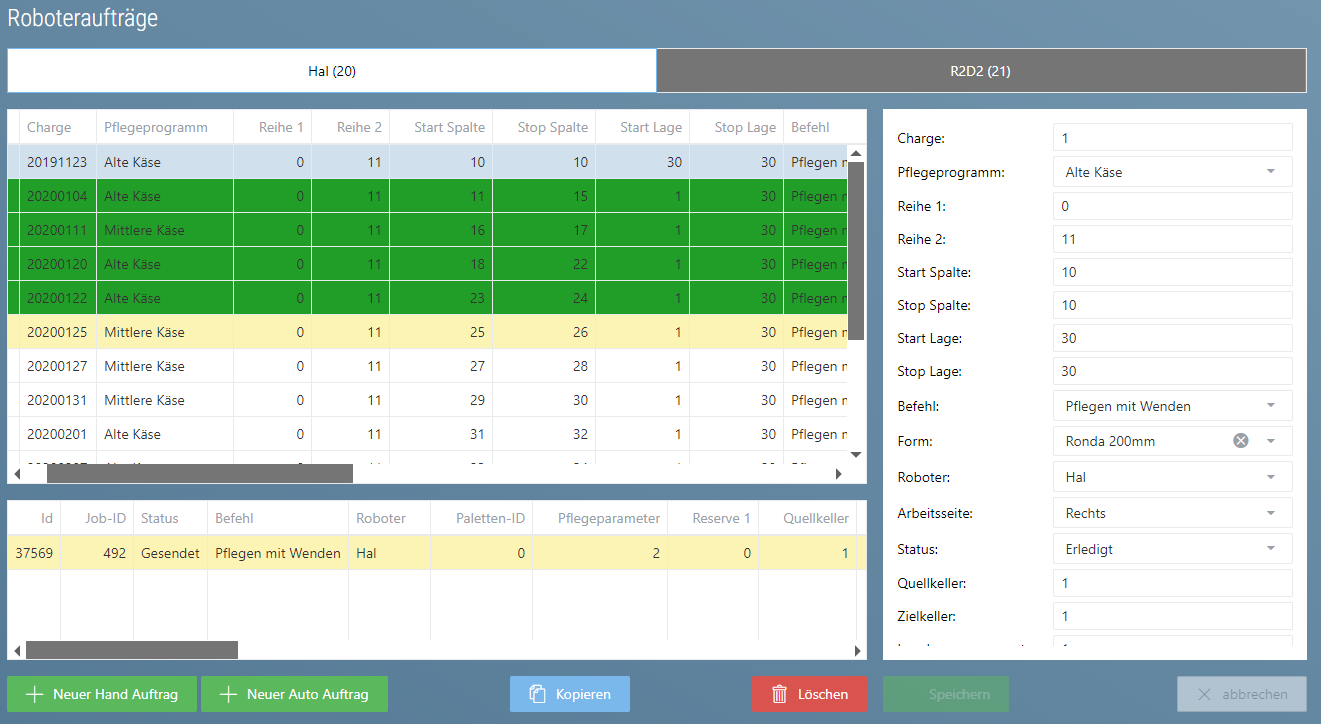
Task: Click into the Stop Lage input field
Action: click(x=1173, y=371)
